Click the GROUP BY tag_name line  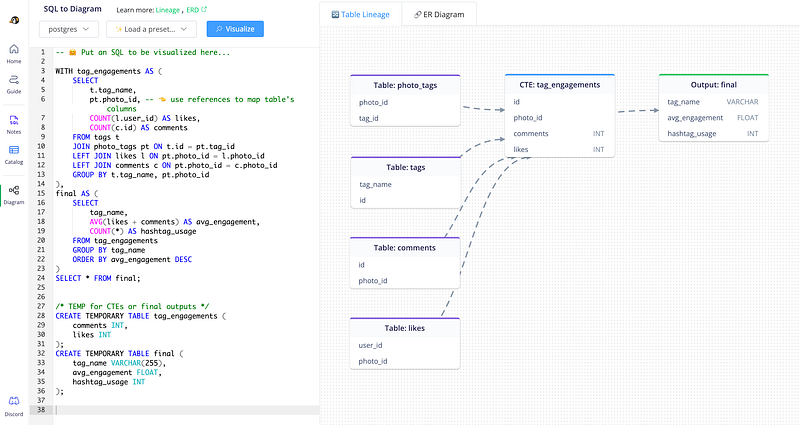coord(109,250)
